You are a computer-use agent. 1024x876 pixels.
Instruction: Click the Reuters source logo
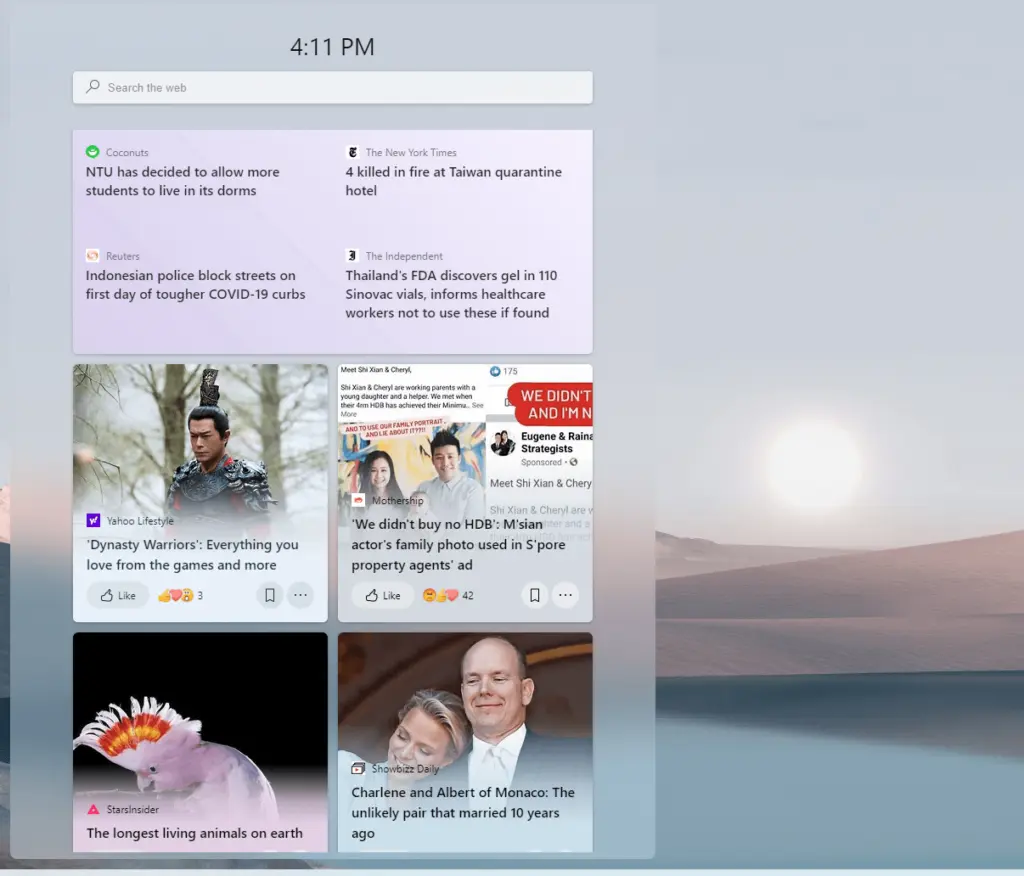click(93, 255)
